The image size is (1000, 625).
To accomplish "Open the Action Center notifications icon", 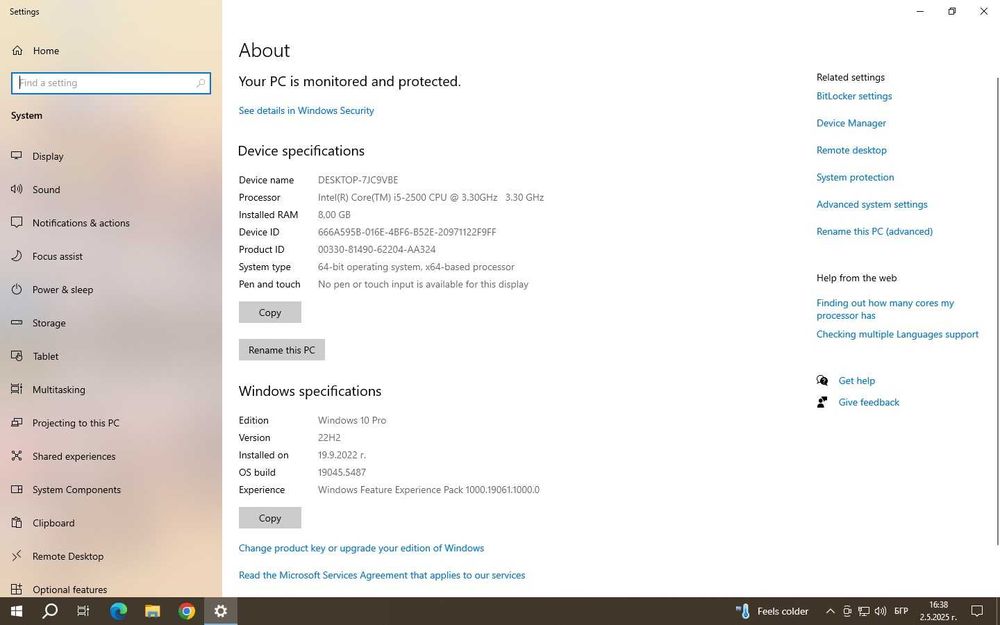I will coord(976,611).
